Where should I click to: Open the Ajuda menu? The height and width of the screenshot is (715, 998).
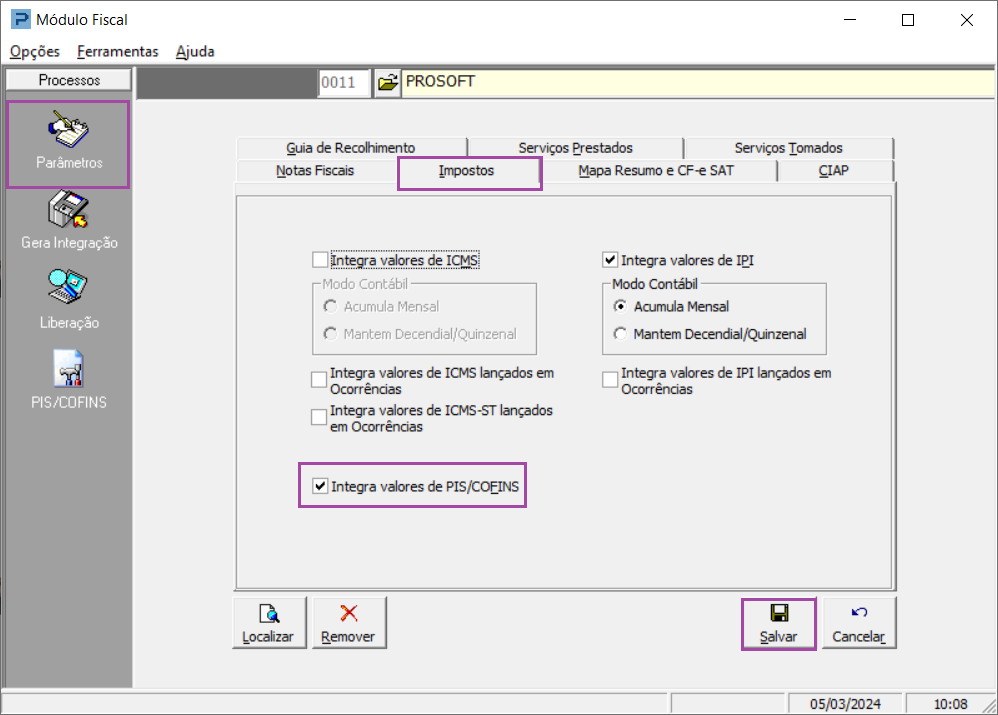(195, 52)
